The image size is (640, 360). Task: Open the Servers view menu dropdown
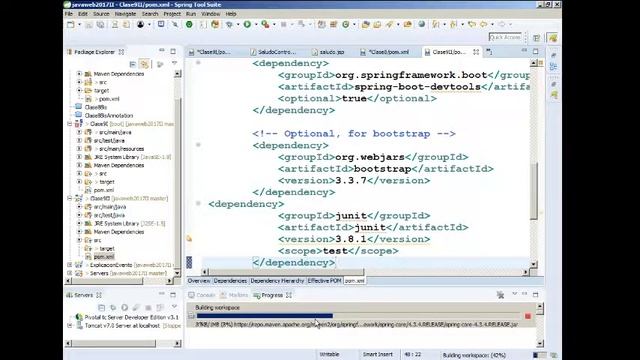(174, 307)
